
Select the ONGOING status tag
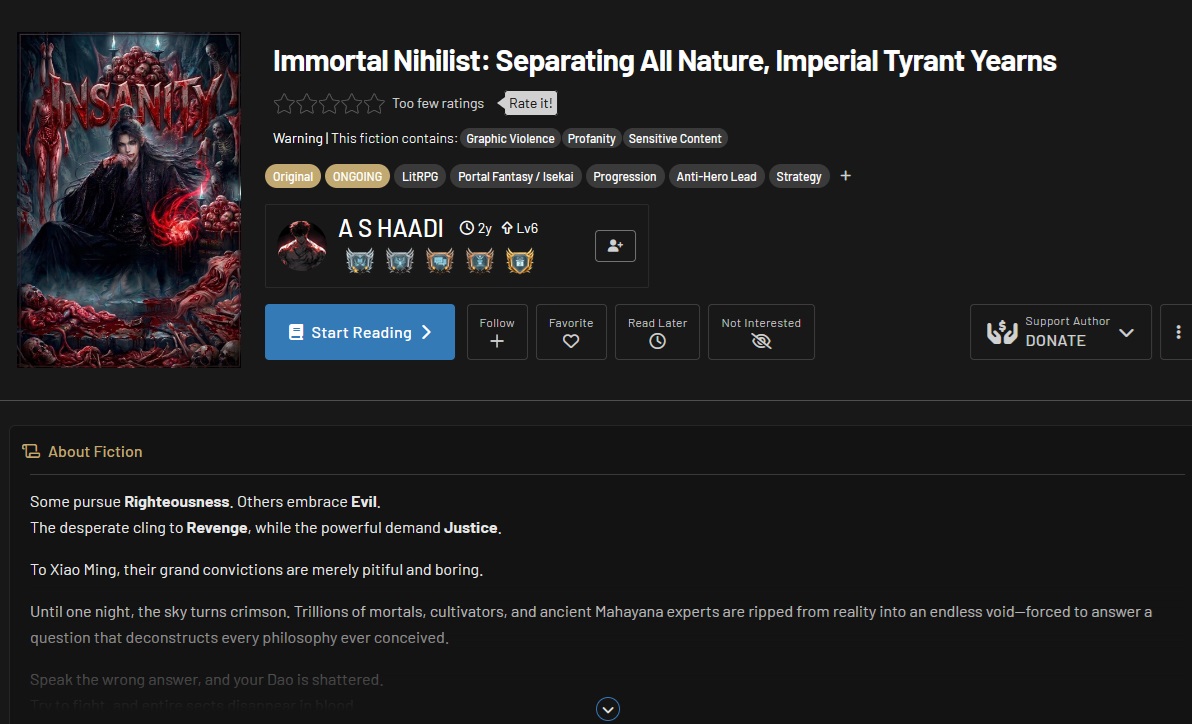[357, 176]
